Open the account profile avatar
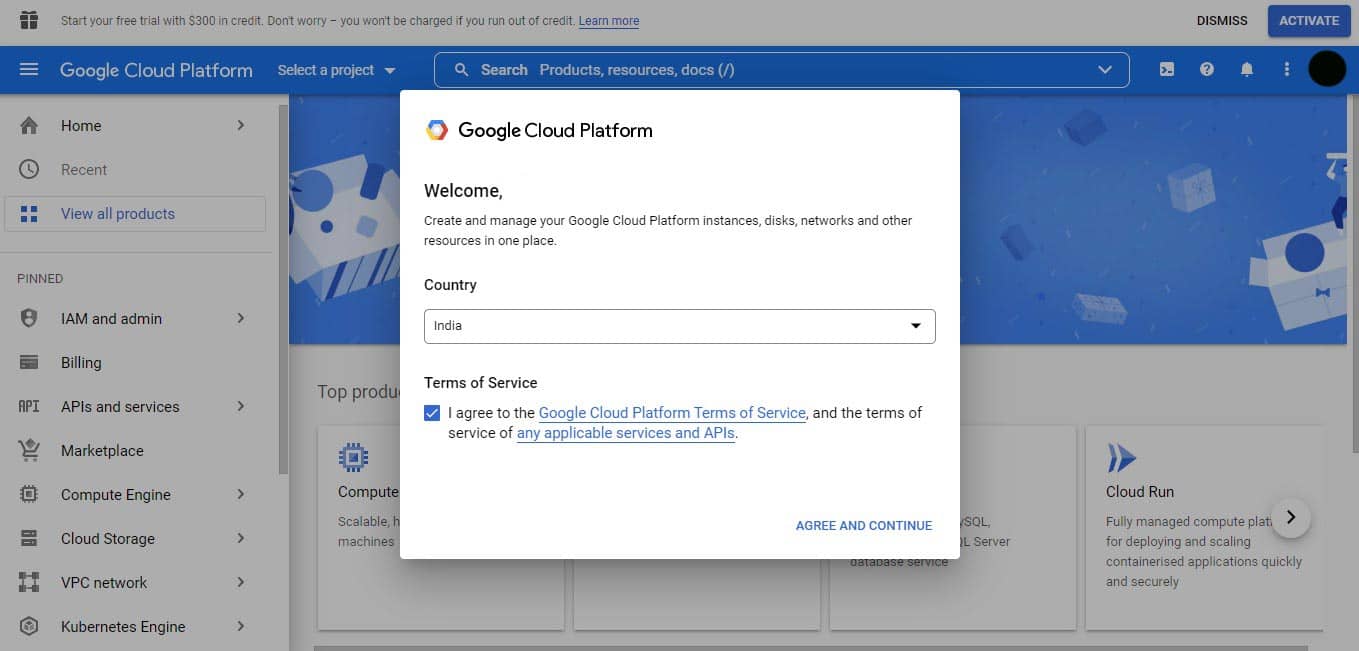Viewport: 1359px width, 651px height. pos(1327,69)
